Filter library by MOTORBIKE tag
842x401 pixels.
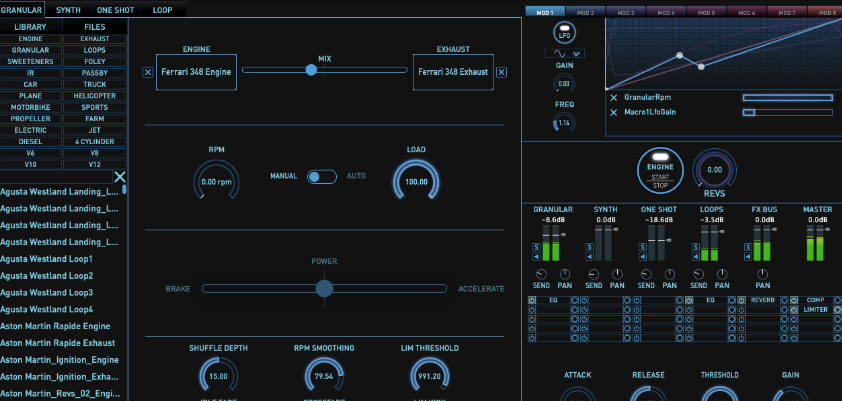tap(31, 107)
